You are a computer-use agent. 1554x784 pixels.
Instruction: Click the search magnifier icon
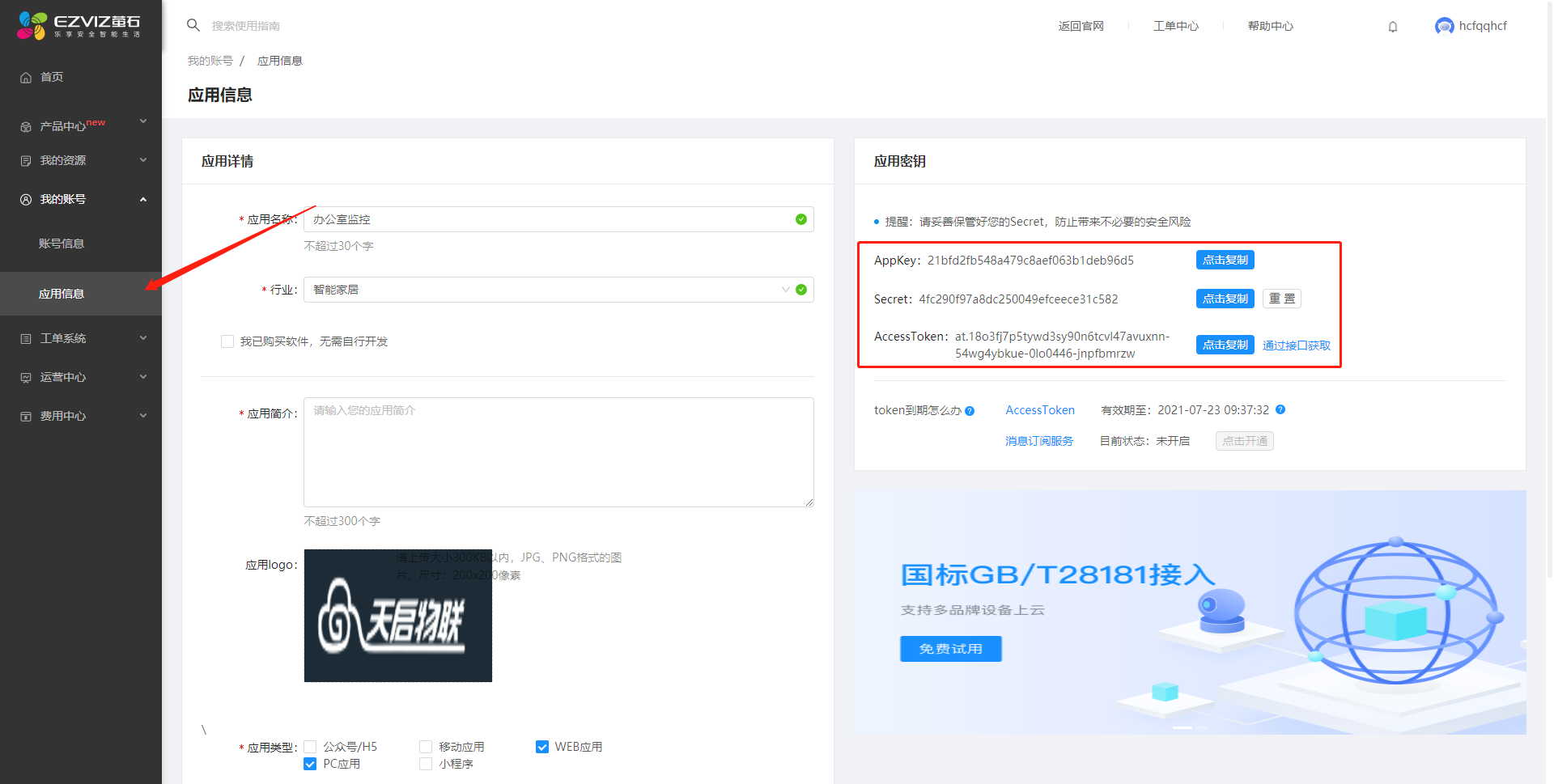pyautogui.click(x=193, y=25)
